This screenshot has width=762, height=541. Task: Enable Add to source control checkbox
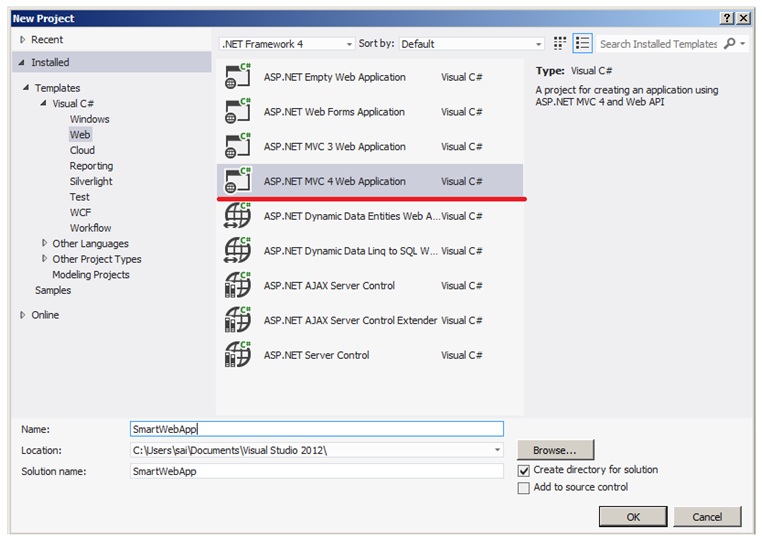(523, 488)
